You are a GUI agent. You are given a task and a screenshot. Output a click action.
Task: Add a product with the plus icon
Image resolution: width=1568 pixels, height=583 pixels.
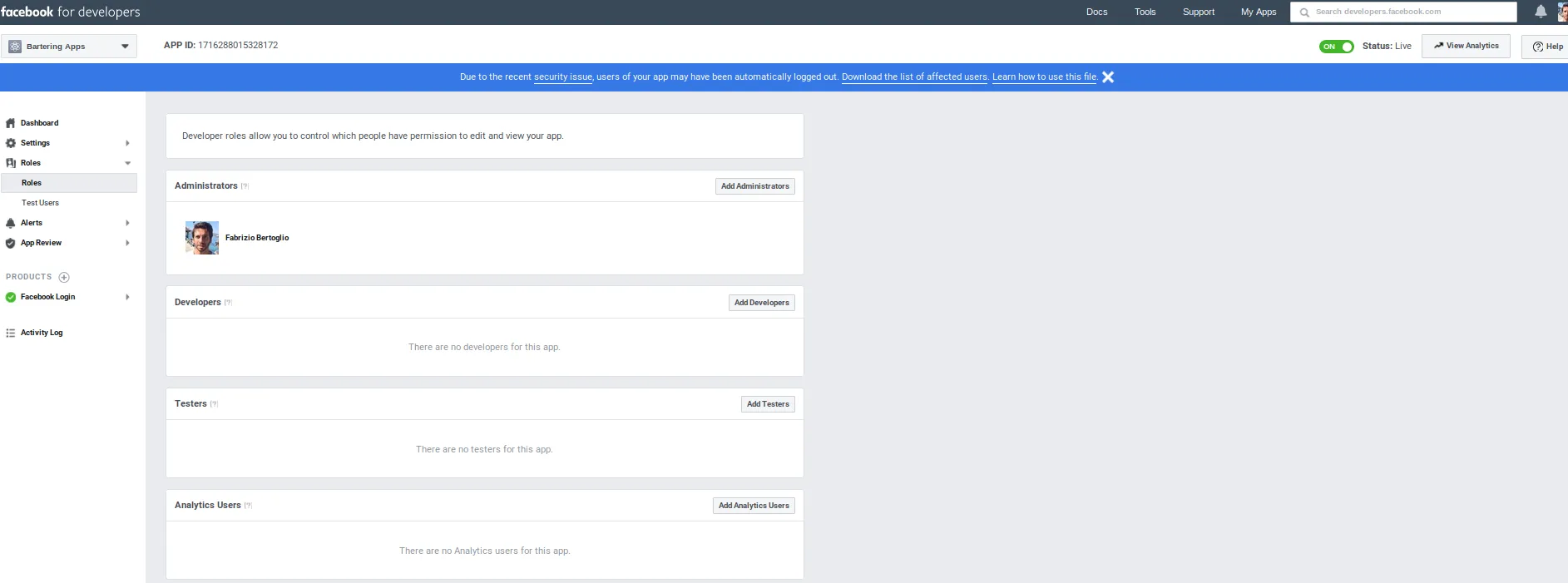64,277
